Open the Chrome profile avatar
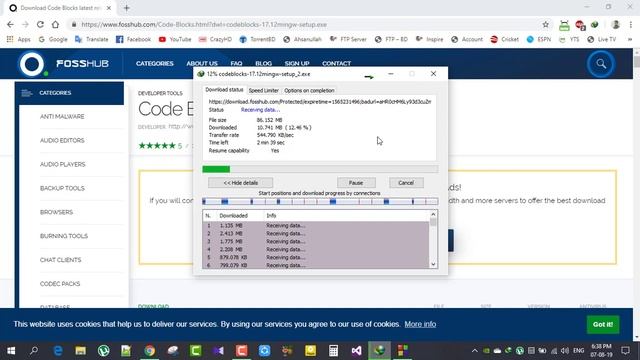This screenshot has width=640, height=360. [616, 24]
